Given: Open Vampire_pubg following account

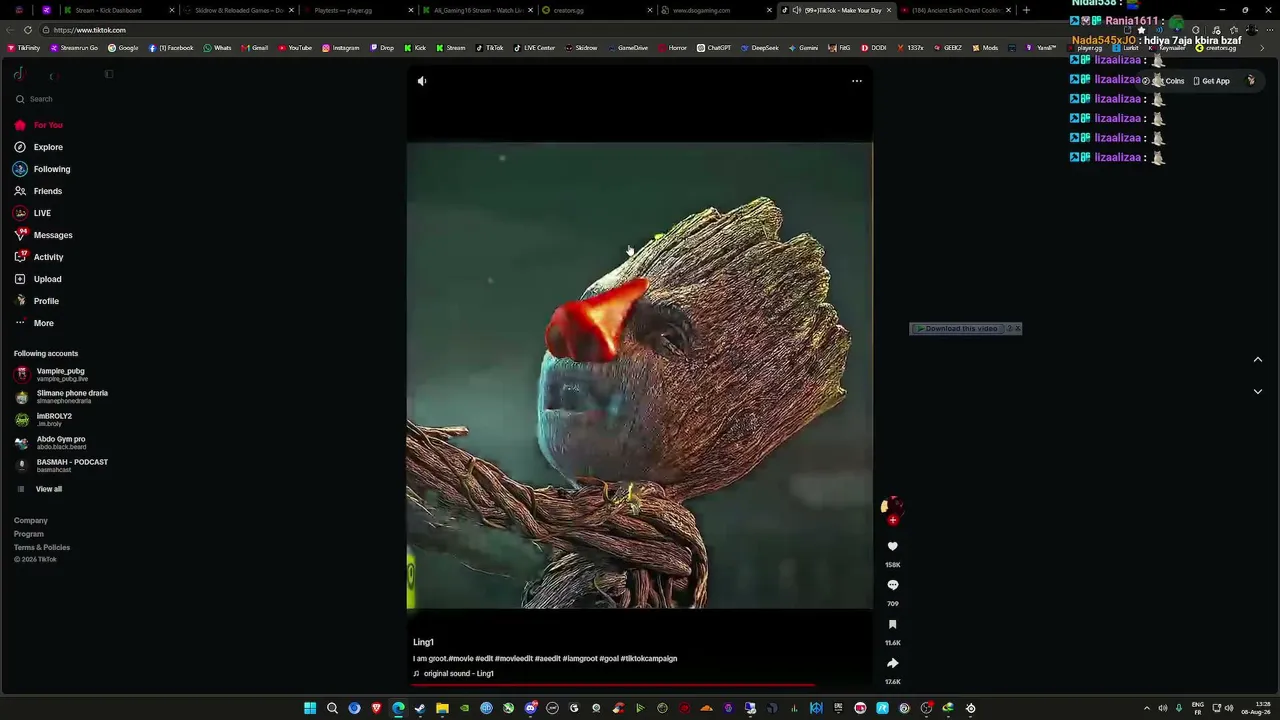Looking at the screenshot, I should tap(50, 374).
